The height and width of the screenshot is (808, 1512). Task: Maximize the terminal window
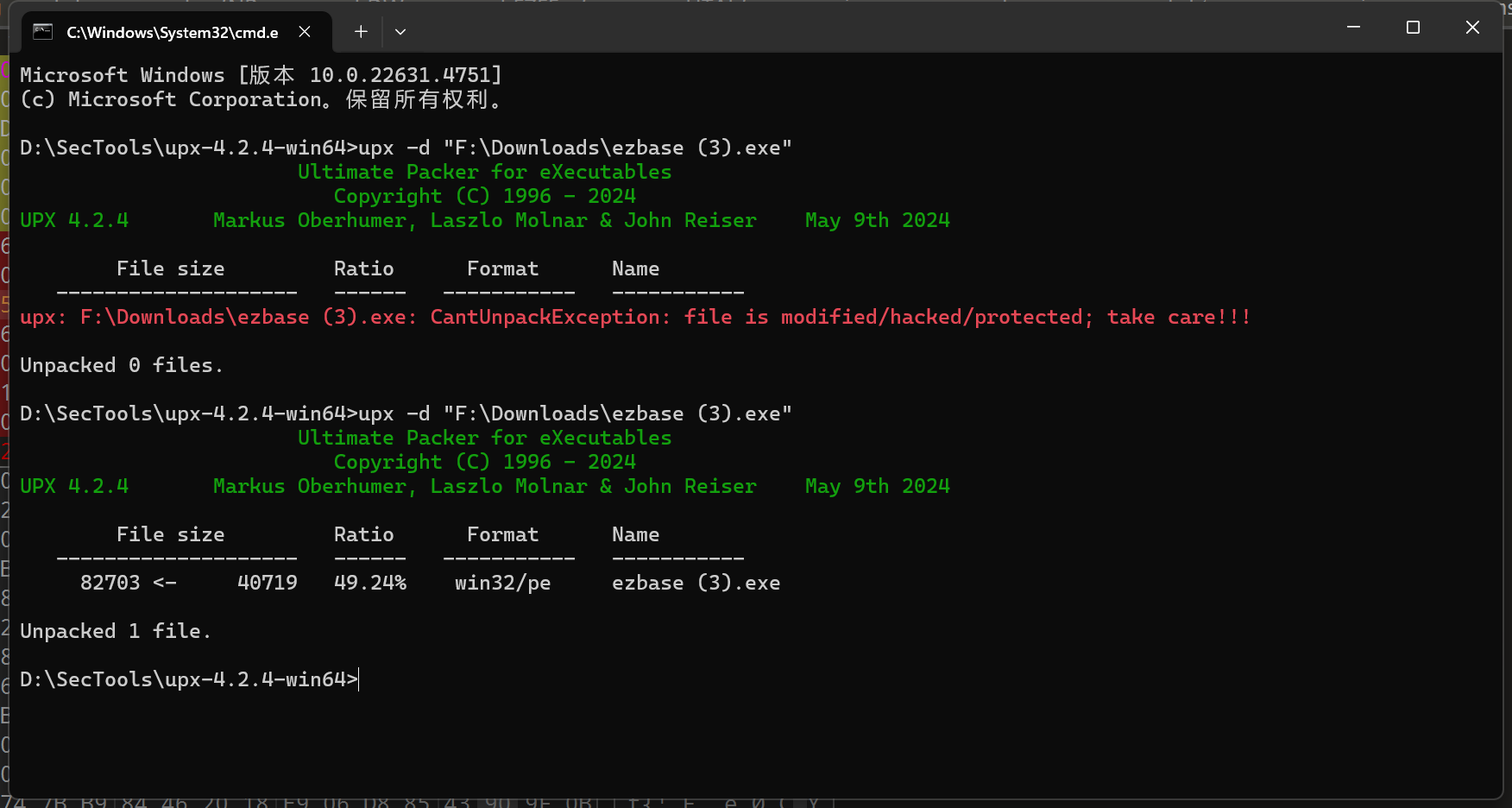click(1413, 28)
